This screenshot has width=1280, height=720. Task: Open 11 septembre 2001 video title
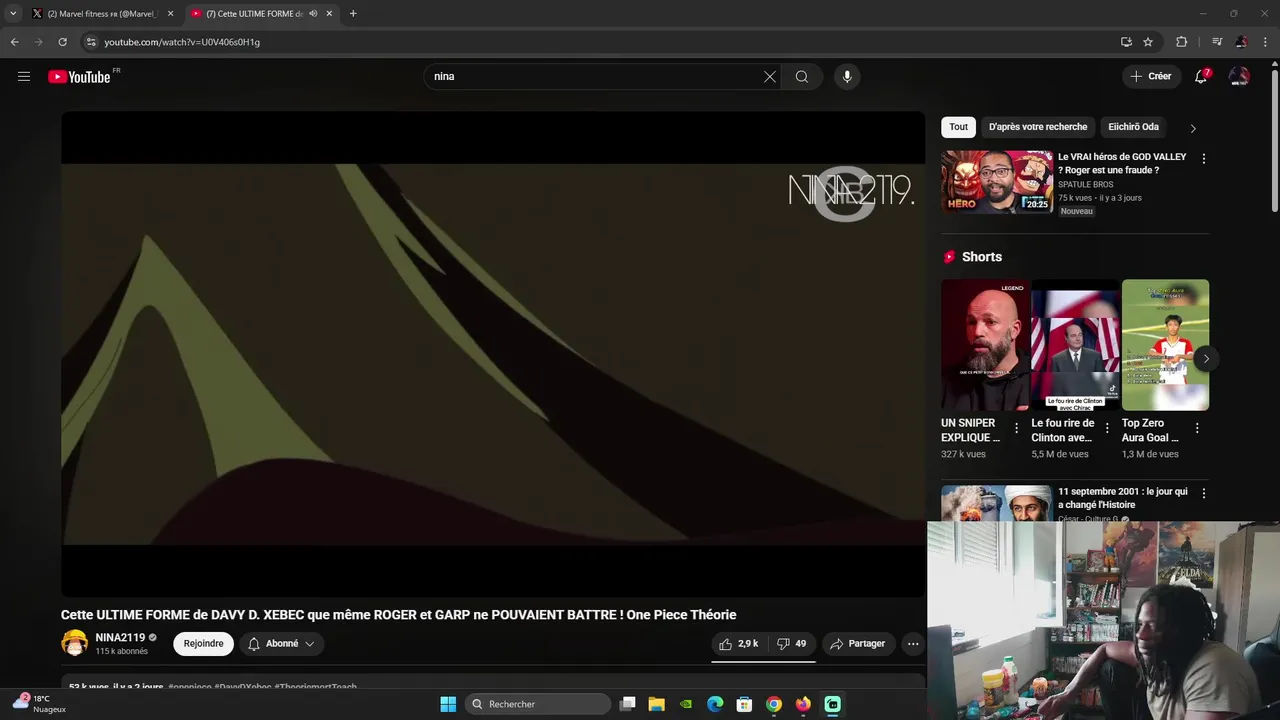coord(1123,498)
